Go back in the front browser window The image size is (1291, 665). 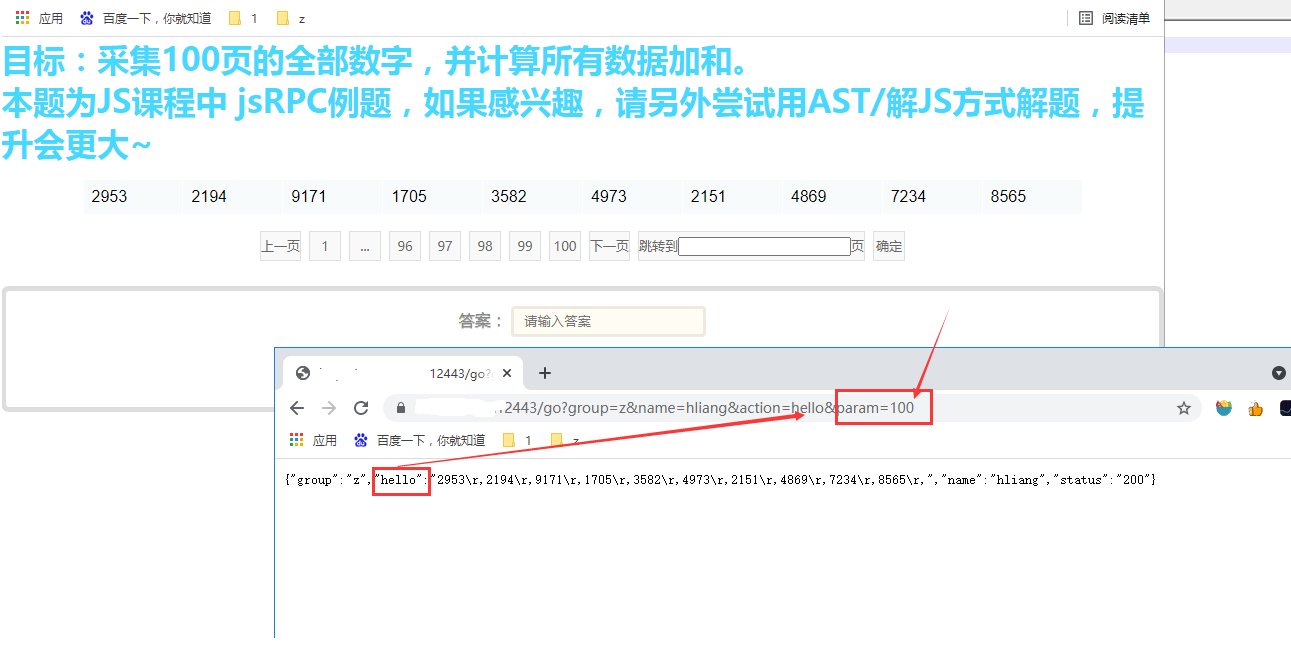pos(297,408)
